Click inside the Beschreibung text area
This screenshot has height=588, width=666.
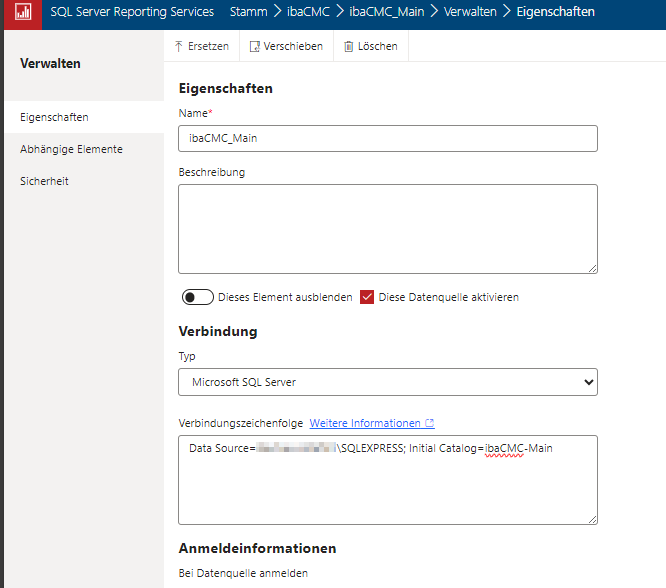(x=388, y=228)
